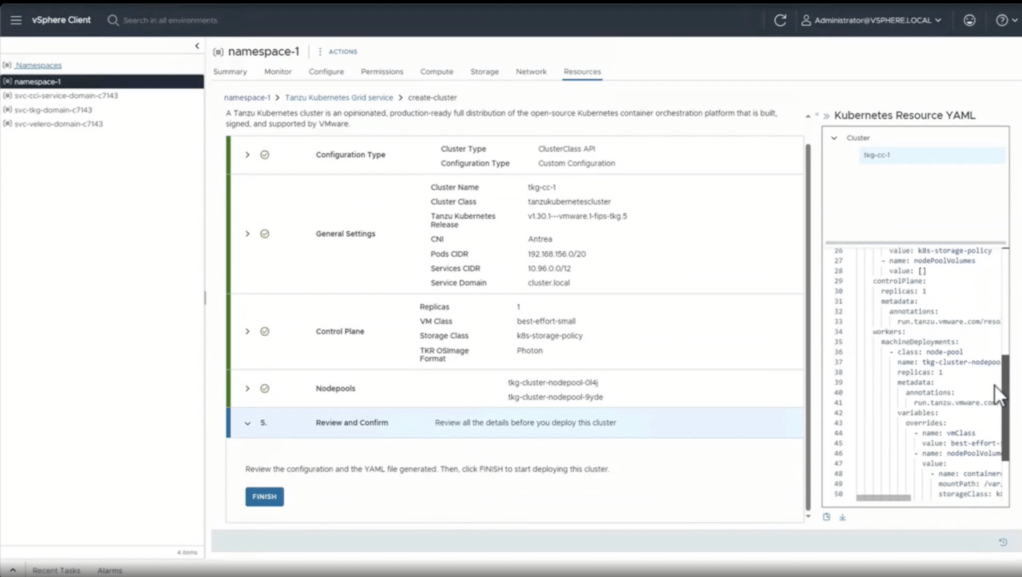Open the help question mark menu
1022x577 pixels.
[x=1002, y=20]
